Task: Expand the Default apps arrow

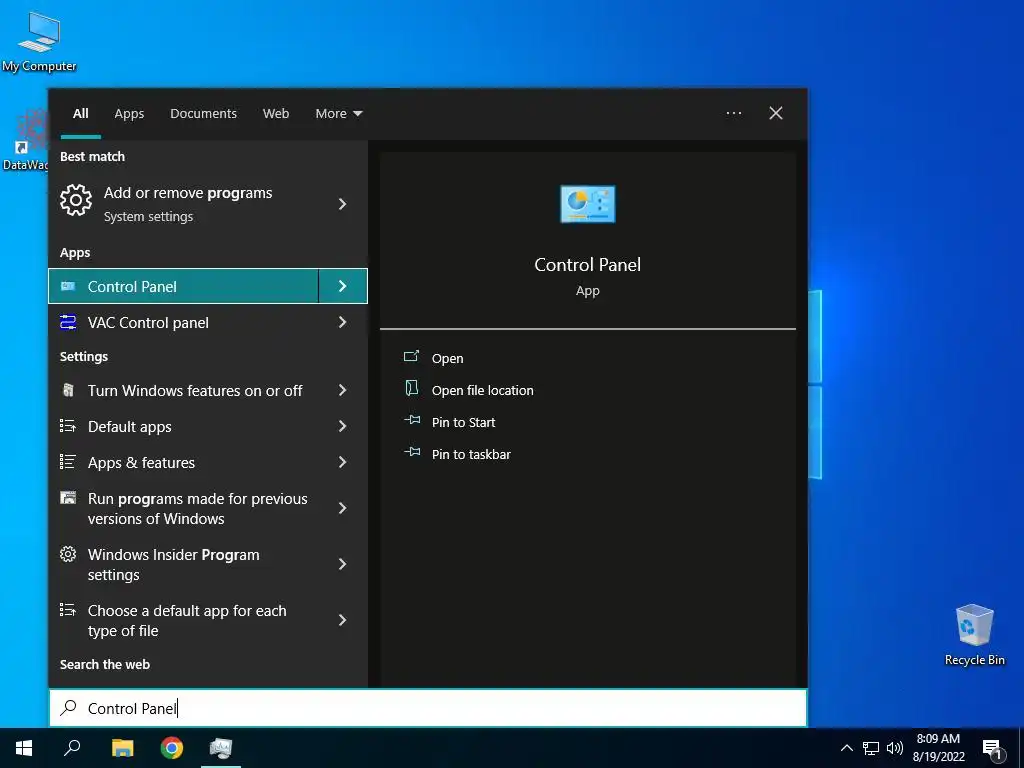Action: (342, 426)
